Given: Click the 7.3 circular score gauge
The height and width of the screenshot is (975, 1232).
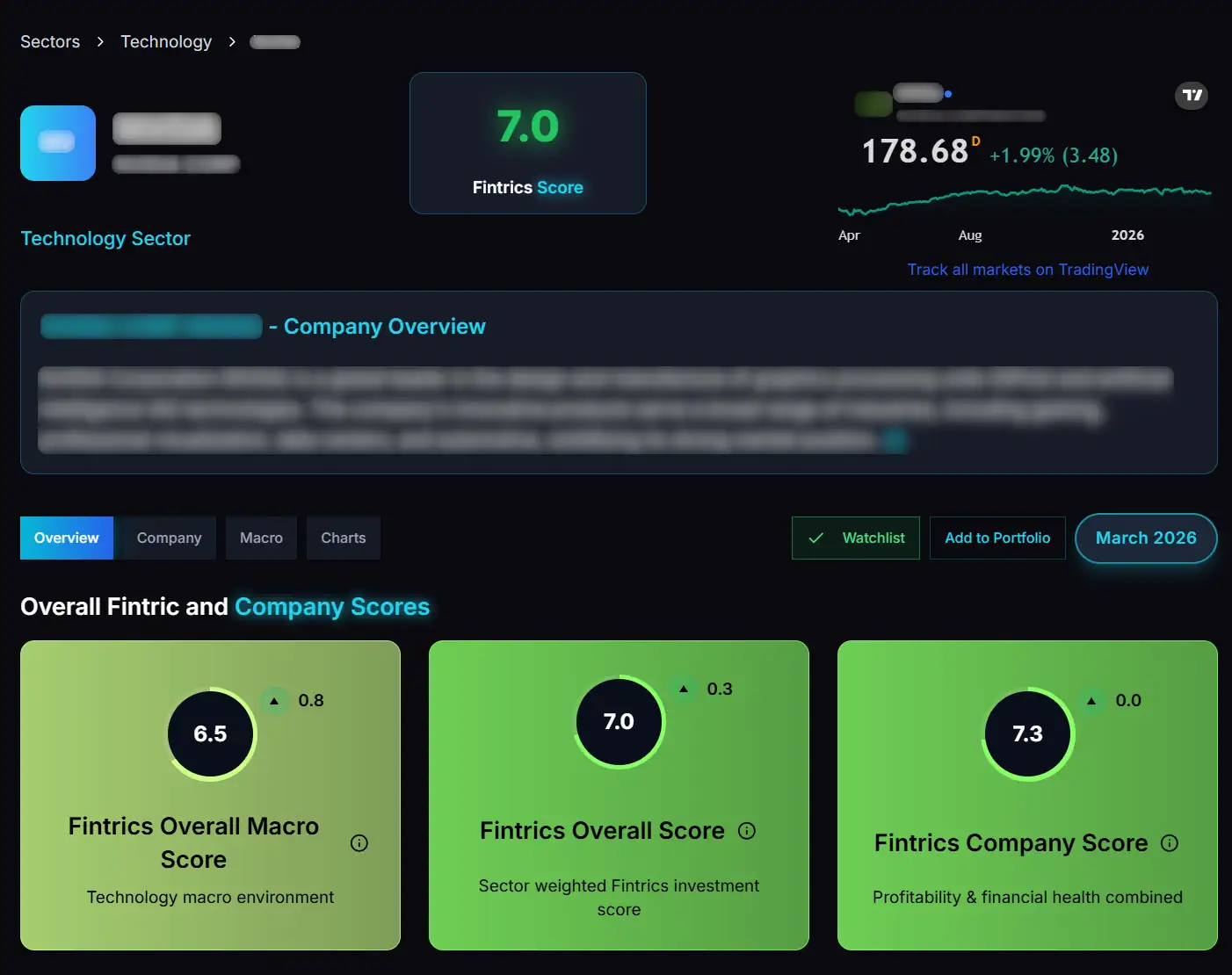Looking at the screenshot, I should pos(1027,734).
